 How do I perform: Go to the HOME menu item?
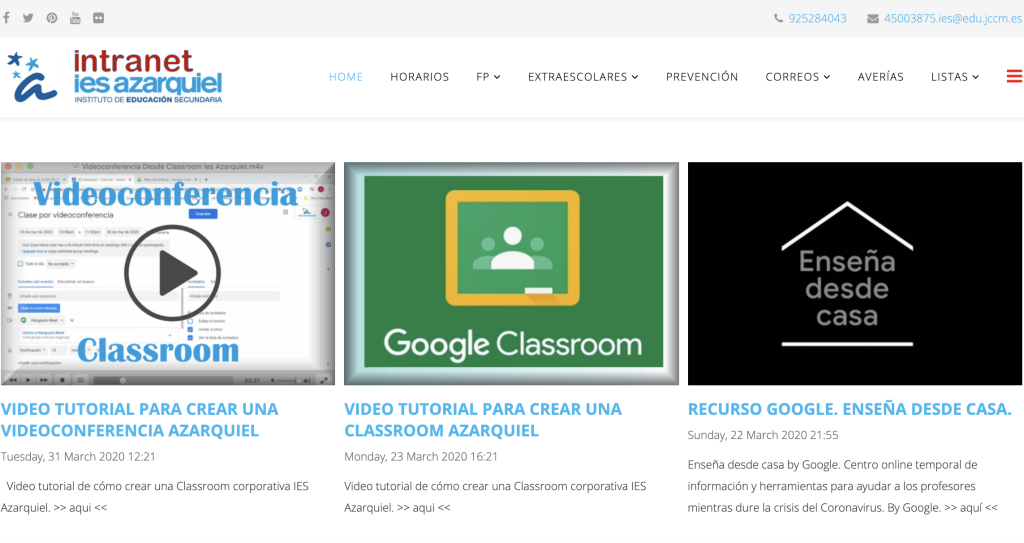point(345,76)
